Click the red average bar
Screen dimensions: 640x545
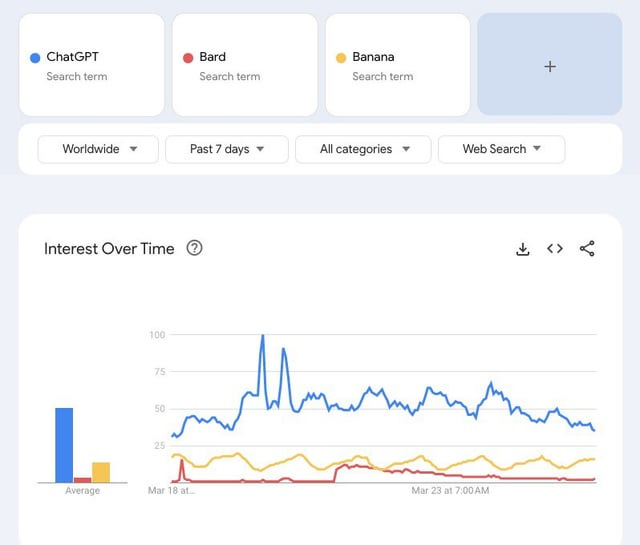[82, 480]
